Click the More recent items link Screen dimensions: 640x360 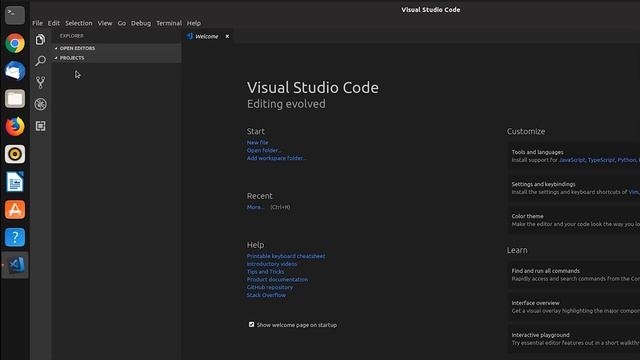256,207
